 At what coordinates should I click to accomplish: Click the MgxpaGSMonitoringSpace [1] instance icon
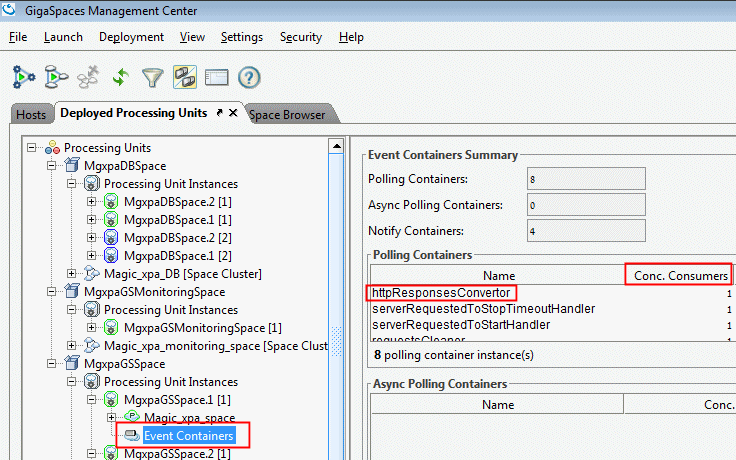111,327
